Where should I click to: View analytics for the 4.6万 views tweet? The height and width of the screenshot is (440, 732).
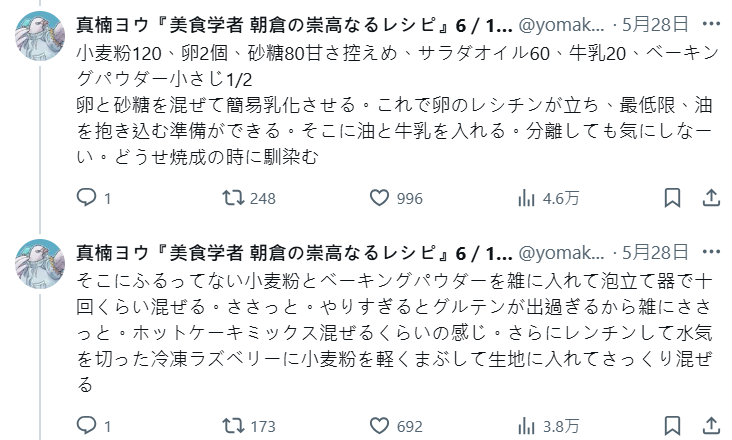tap(527, 198)
